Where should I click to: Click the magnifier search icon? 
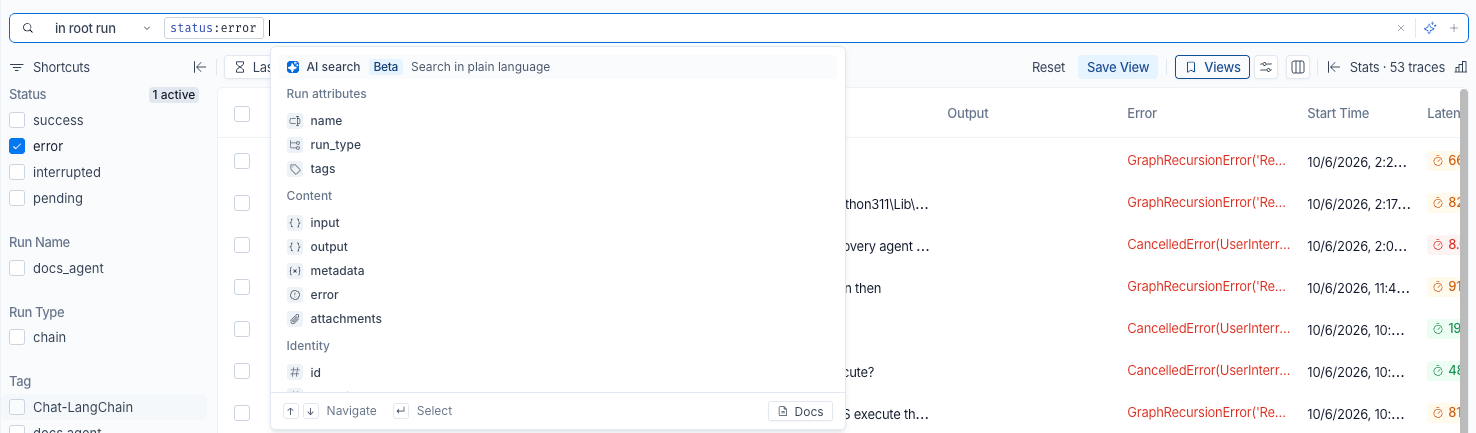pos(28,28)
